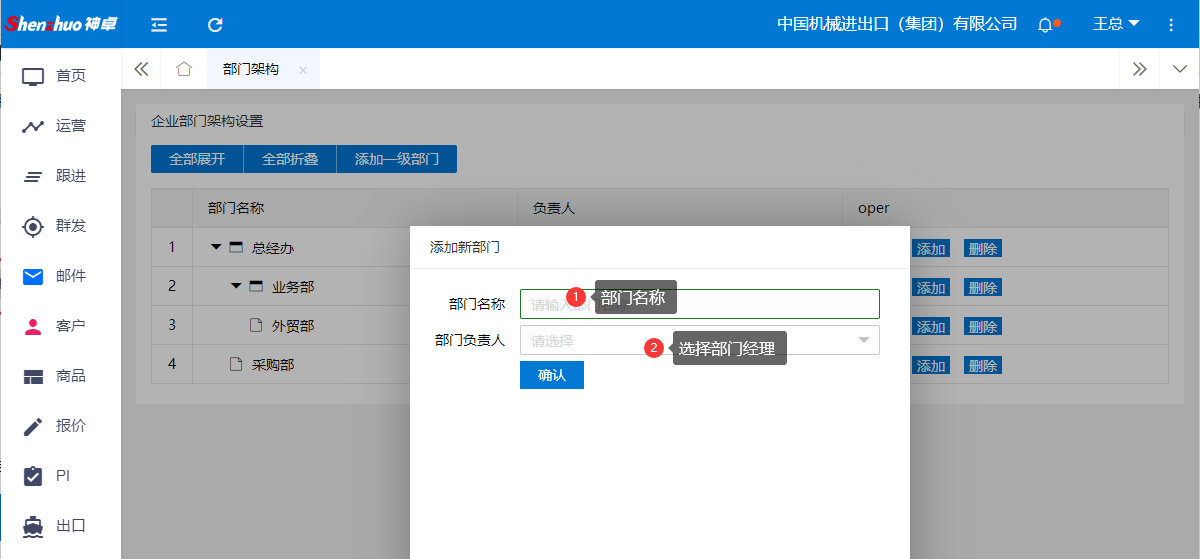This screenshot has height=559, width=1200.
Task: Switch to the 部门架构 tab
Action: [251, 69]
